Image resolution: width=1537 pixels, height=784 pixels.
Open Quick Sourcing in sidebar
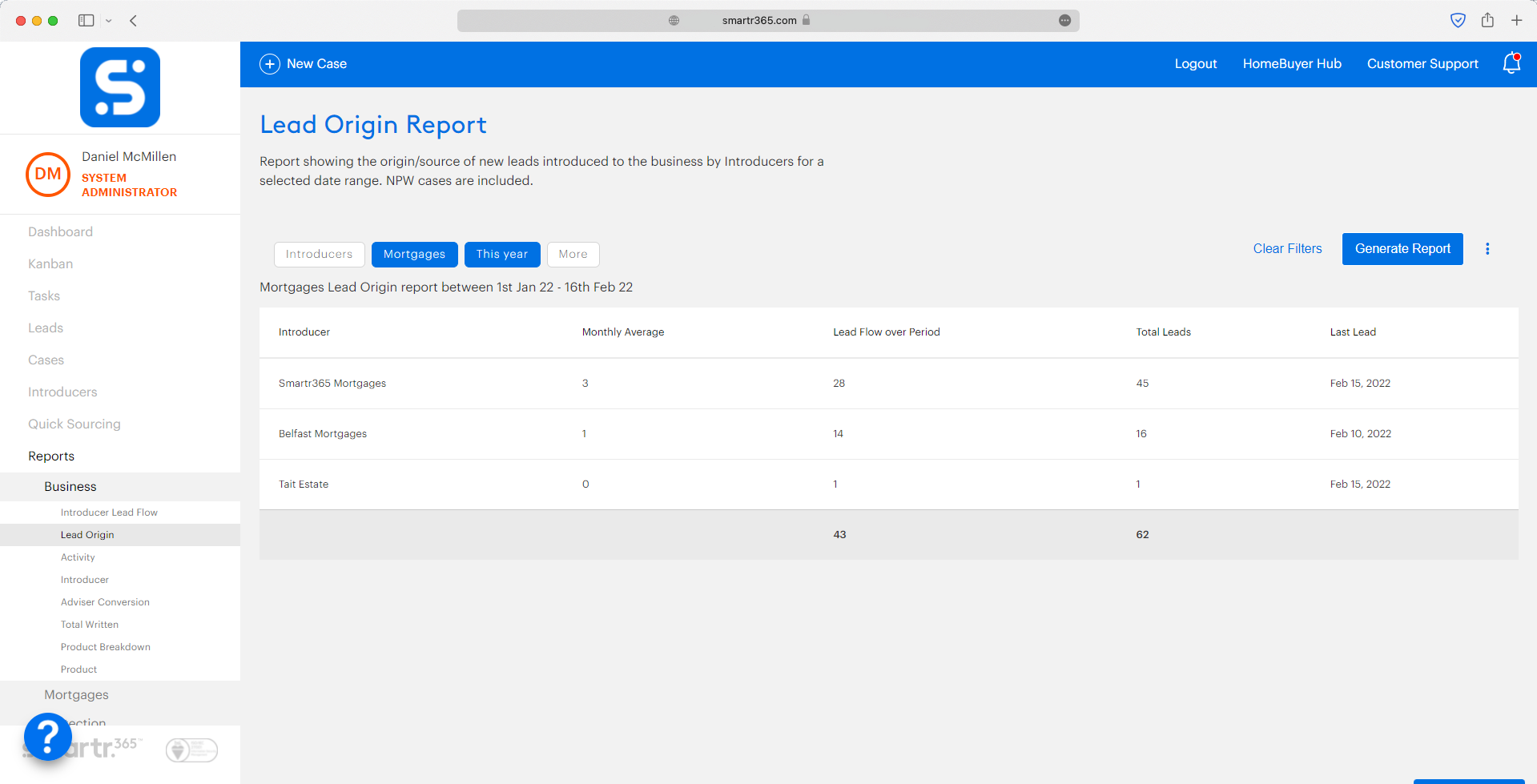74,424
